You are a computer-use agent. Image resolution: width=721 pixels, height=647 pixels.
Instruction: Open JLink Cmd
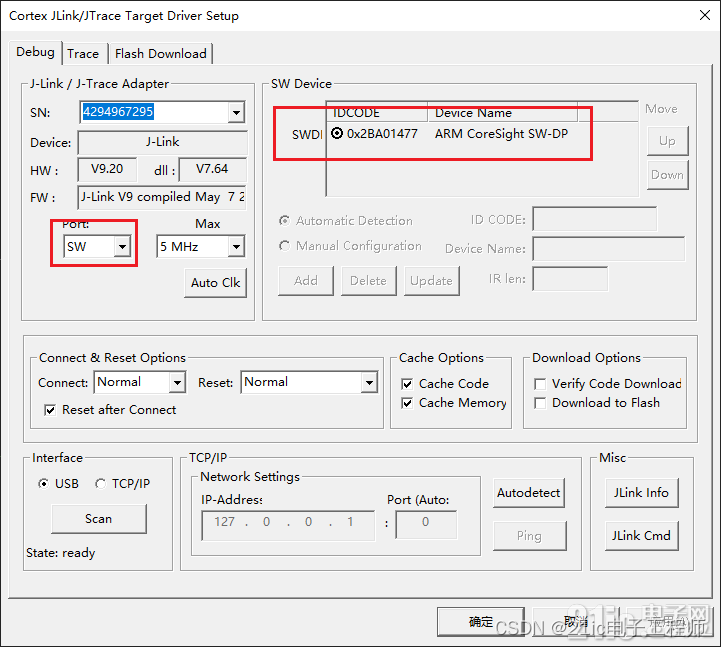pyautogui.click(x=641, y=536)
